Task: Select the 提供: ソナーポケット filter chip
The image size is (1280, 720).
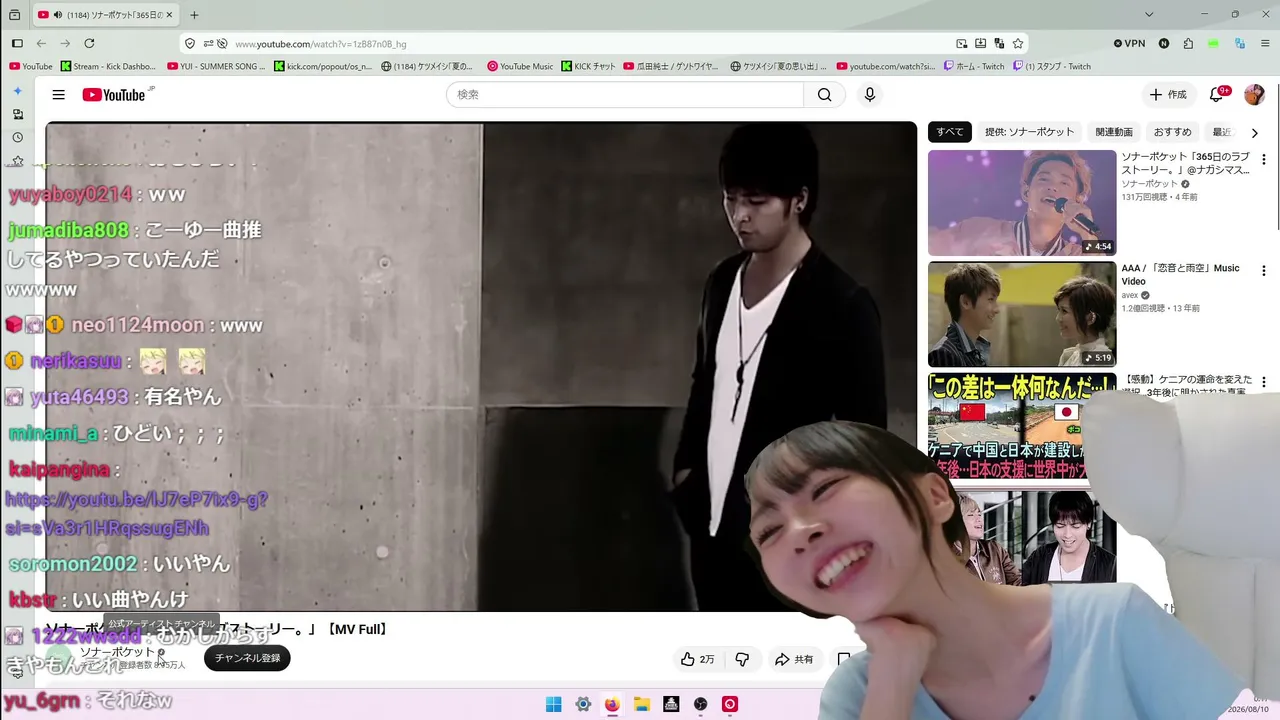Action: point(1029,132)
